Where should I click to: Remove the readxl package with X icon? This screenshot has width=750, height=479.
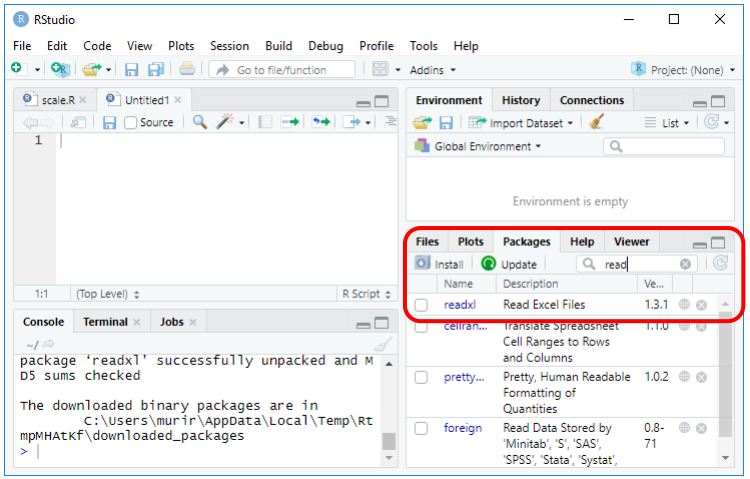[x=701, y=305]
